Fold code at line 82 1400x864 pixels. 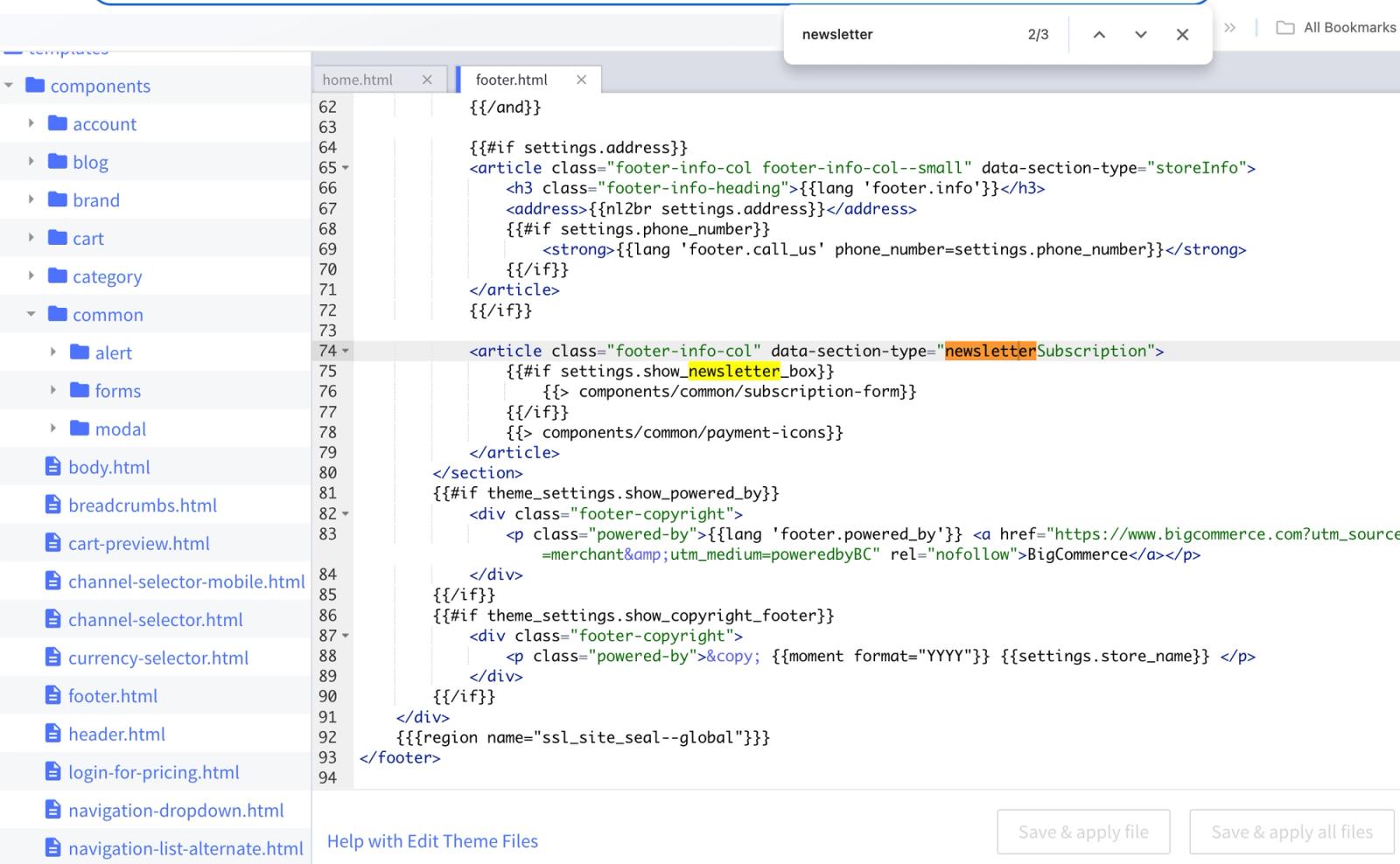click(346, 514)
